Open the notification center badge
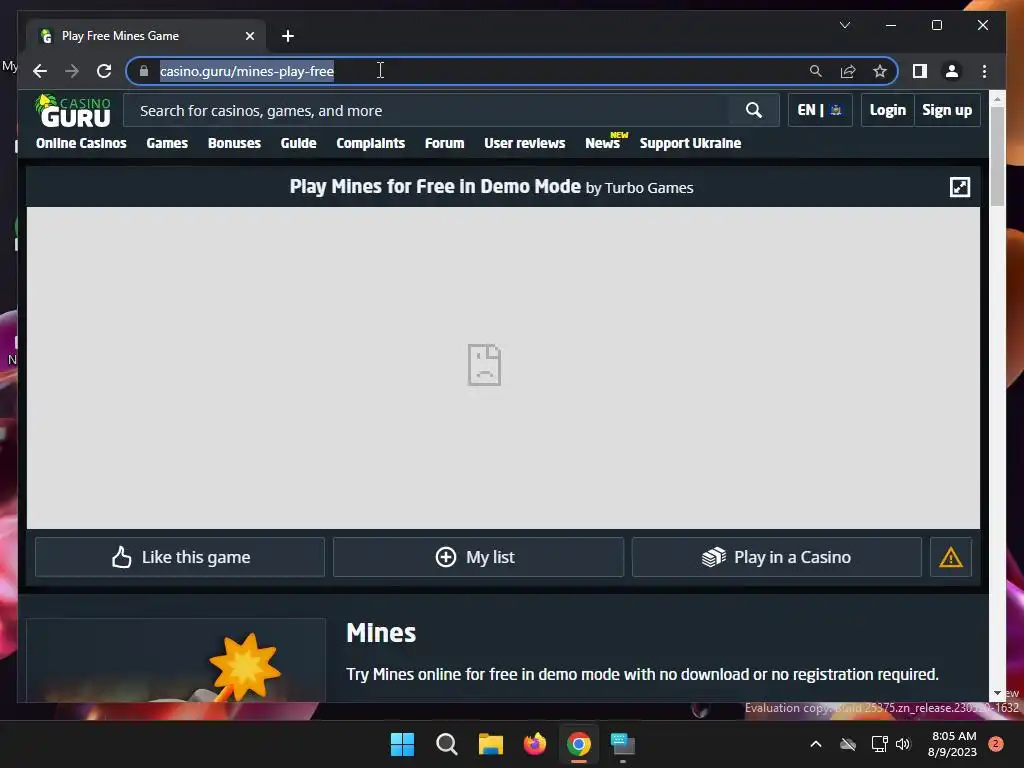The width and height of the screenshot is (1024, 768). tap(996, 744)
